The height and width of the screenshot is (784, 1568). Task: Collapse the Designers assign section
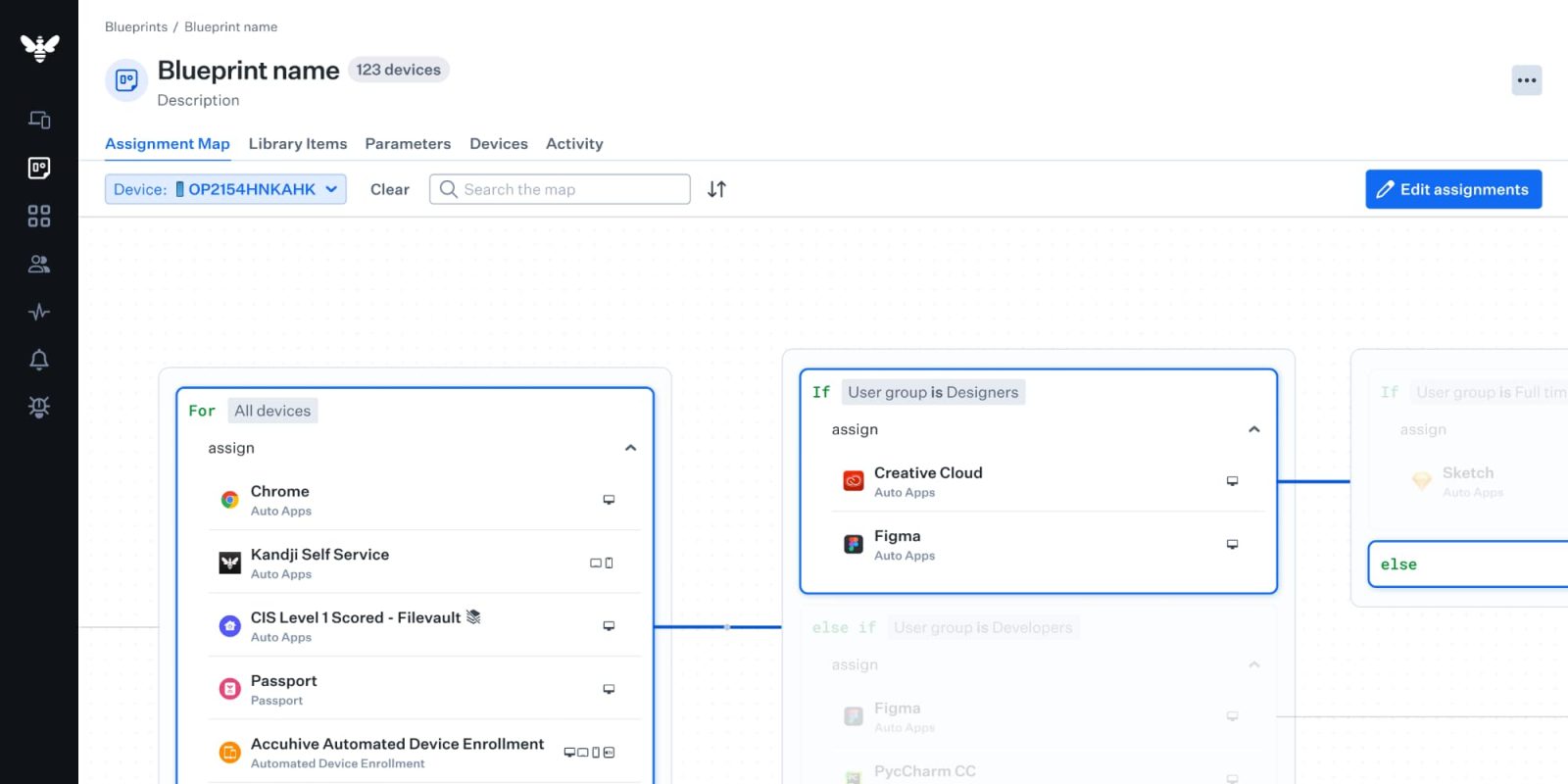1253,429
